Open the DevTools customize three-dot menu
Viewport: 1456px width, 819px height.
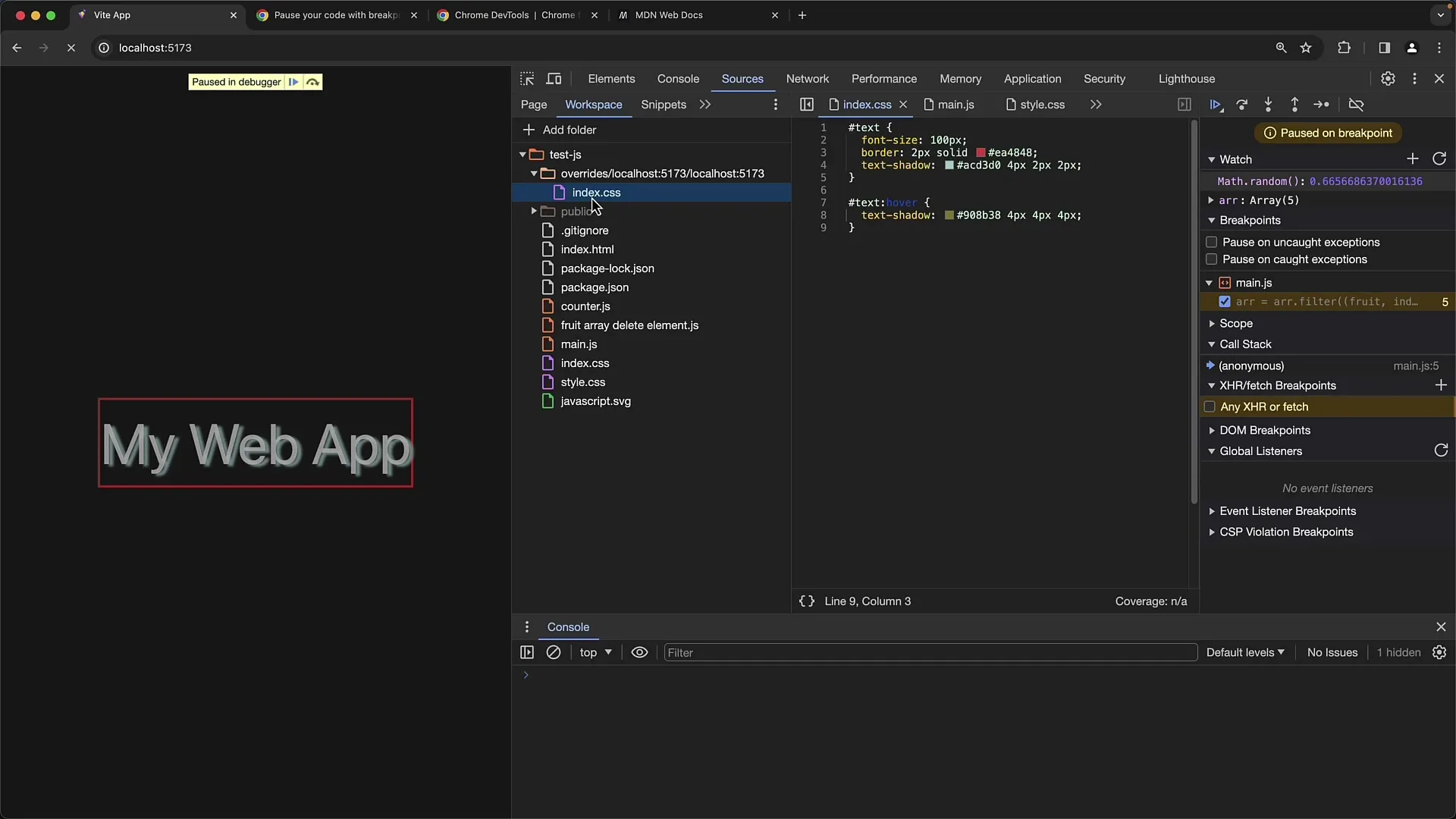(1414, 79)
